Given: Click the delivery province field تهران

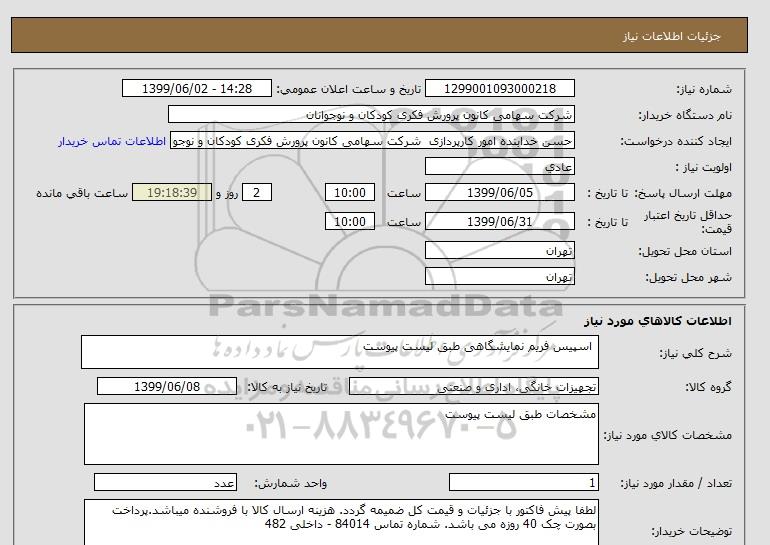Looking at the screenshot, I should [x=499, y=250].
